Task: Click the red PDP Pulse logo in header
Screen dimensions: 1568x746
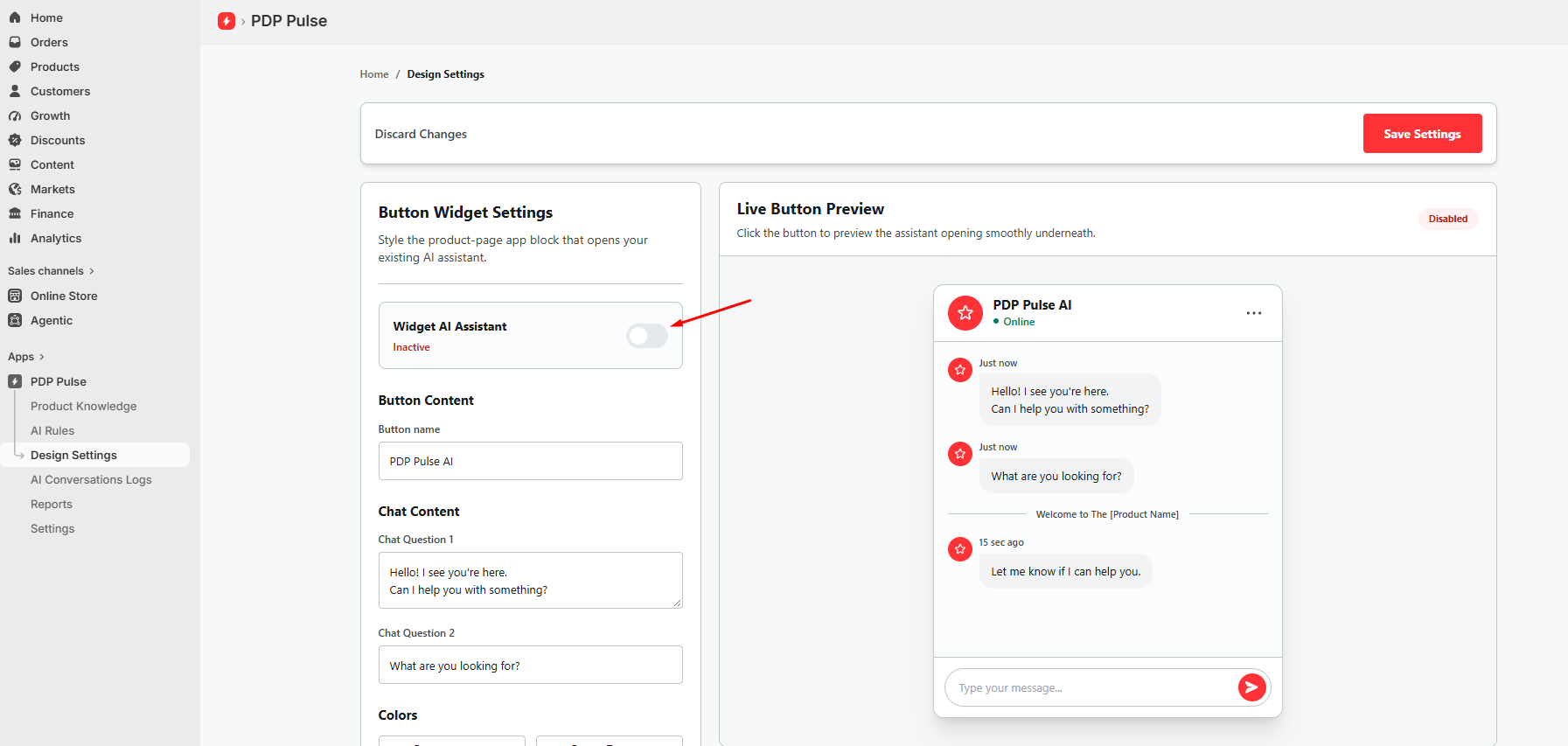Action: point(226,21)
